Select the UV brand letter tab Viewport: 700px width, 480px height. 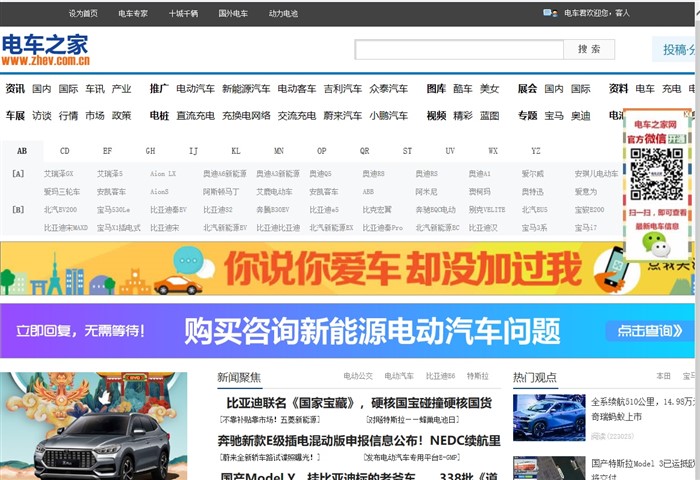[450, 151]
